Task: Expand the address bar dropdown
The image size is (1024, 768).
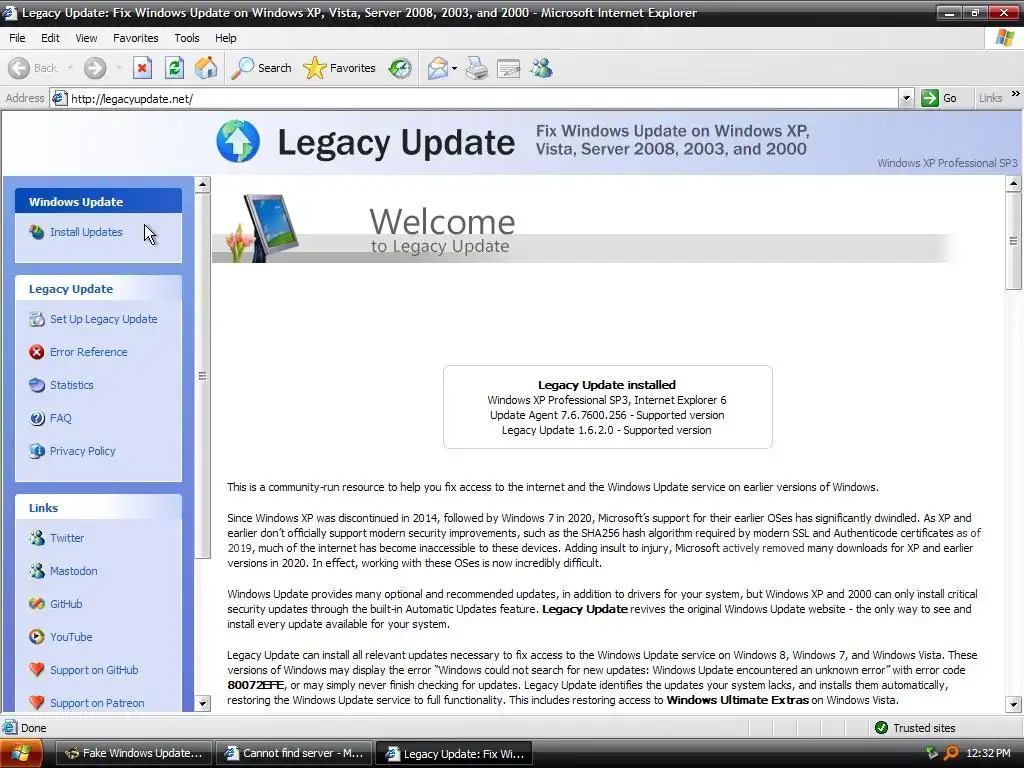Action: point(906,99)
